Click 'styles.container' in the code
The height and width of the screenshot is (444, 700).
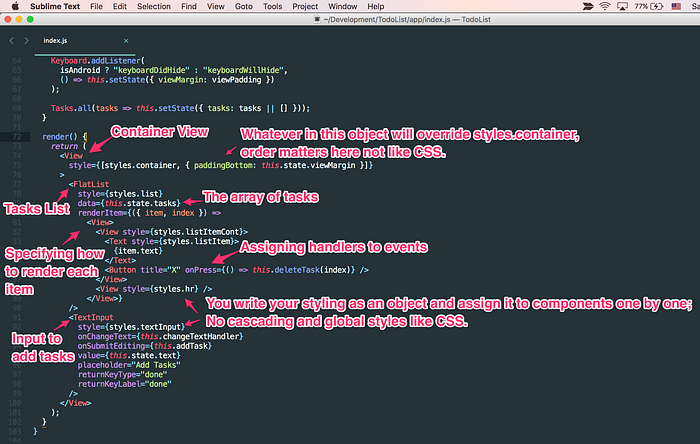(141, 165)
